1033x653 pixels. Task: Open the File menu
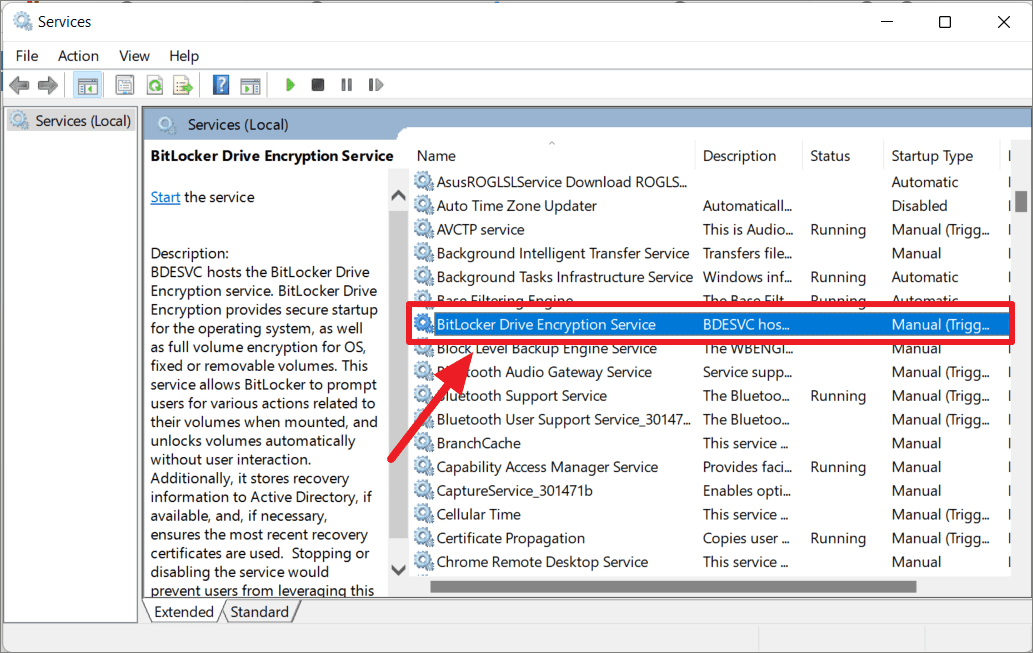(27, 56)
